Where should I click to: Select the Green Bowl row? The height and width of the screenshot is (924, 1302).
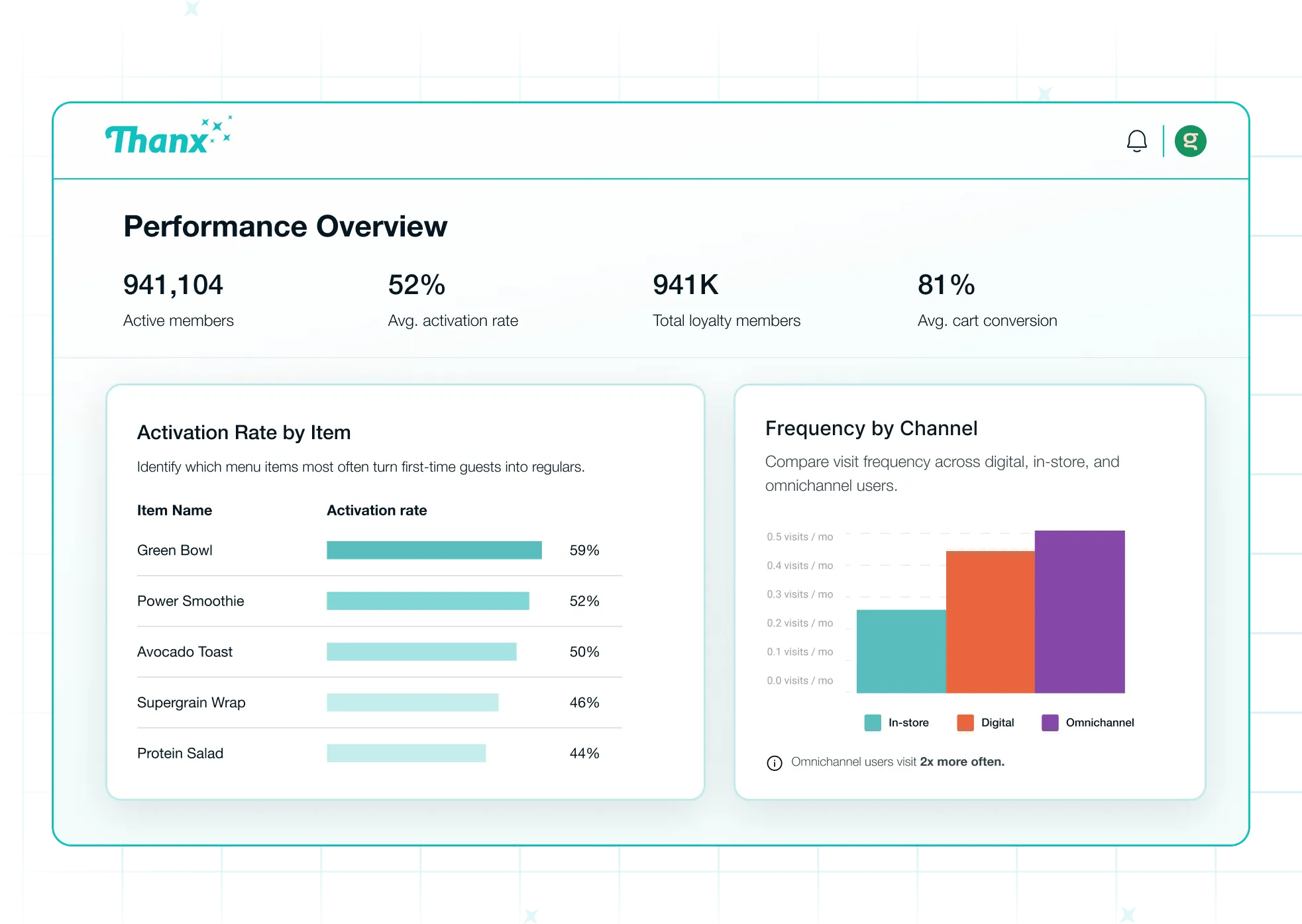(x=175, y=550)
